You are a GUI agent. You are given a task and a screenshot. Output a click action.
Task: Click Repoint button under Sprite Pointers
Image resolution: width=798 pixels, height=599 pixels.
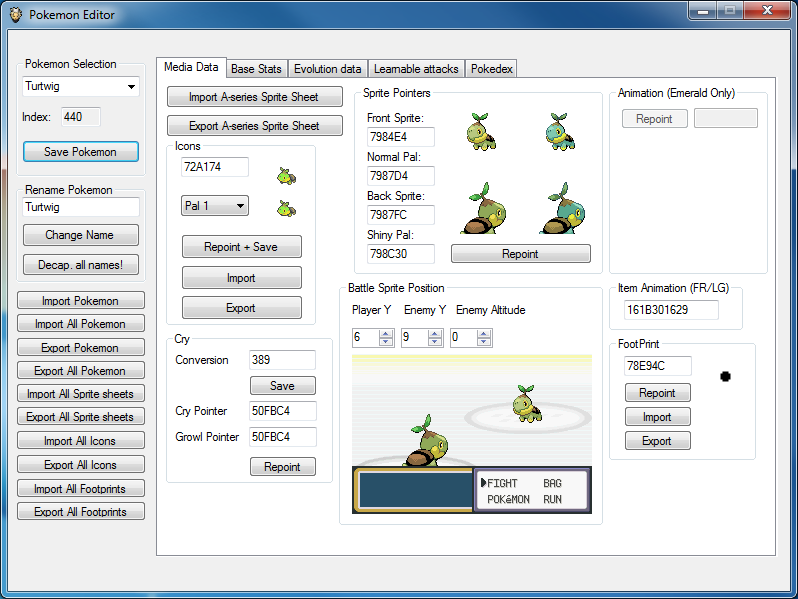tap(521, 253)
